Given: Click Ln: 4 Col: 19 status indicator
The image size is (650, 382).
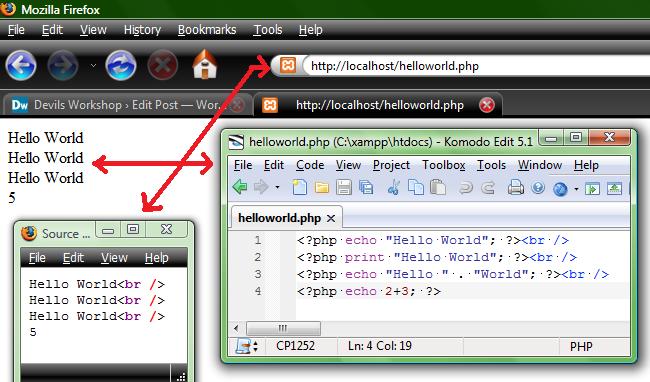Looking at the screenshot, I should (x=380, y=346).
